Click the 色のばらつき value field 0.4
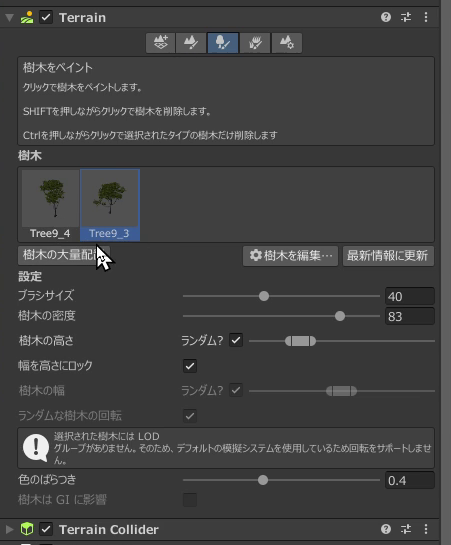 410,481
